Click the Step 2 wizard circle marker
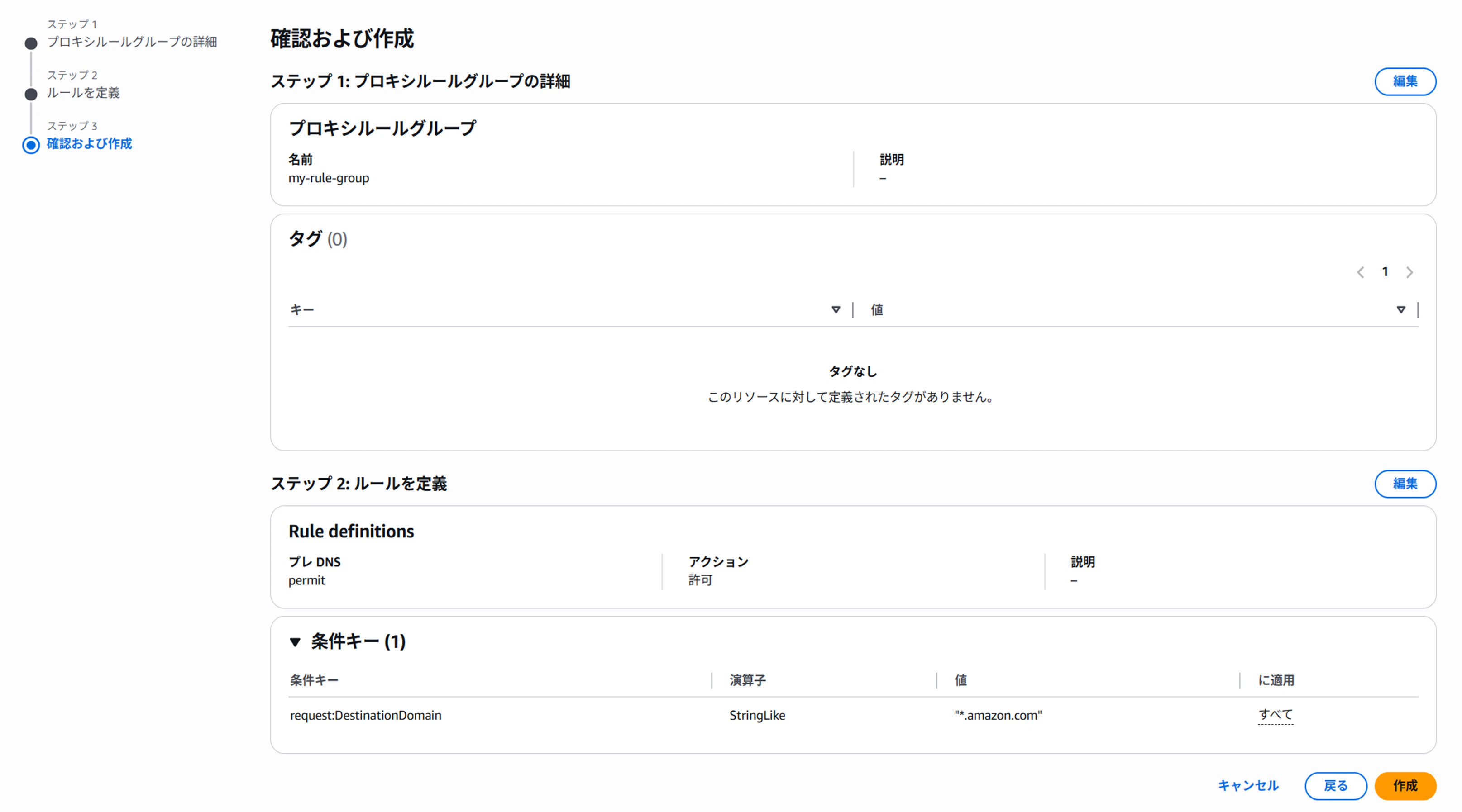The image size is (1462, 812). [31, 94]
